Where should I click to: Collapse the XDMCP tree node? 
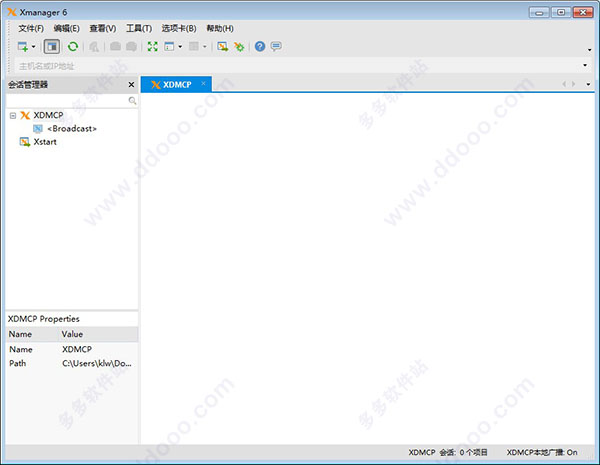point(12,116)
